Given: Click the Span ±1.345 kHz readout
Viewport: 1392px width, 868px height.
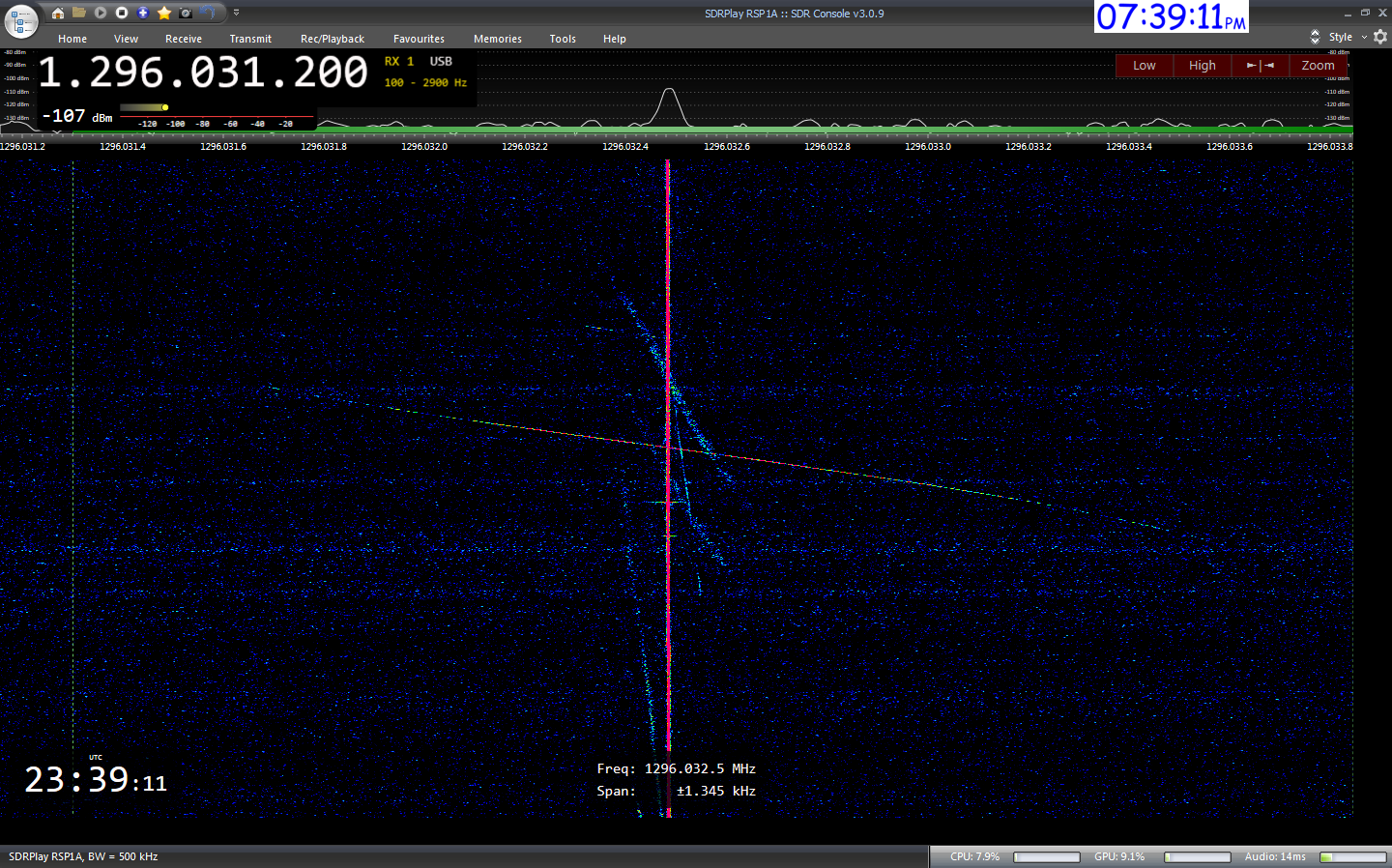Looking at the screenshot, I should coord(677,792).
